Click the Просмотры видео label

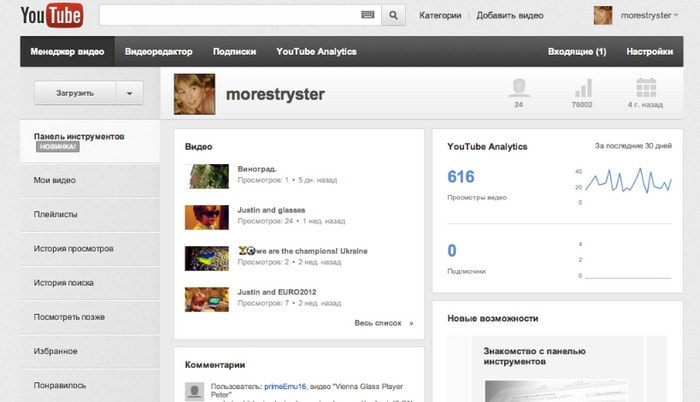pos(477,197)
